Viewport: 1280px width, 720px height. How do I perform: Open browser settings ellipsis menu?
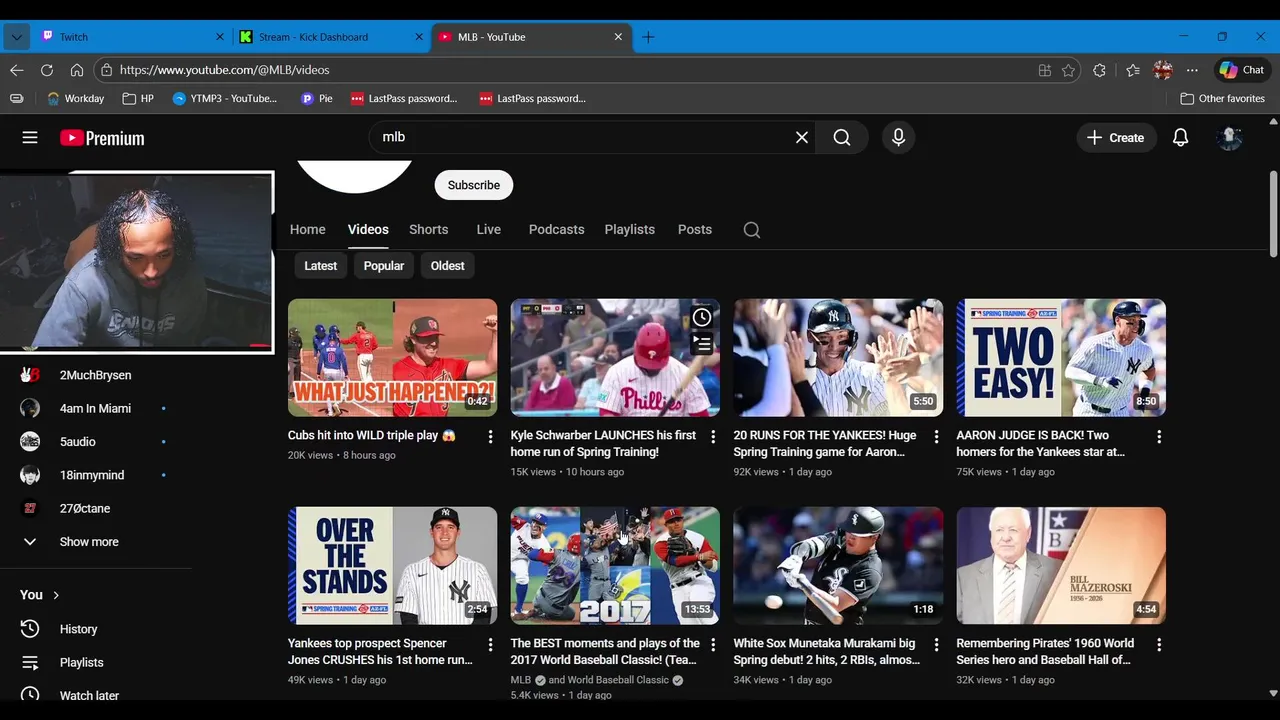click(x=1192, y=70)
